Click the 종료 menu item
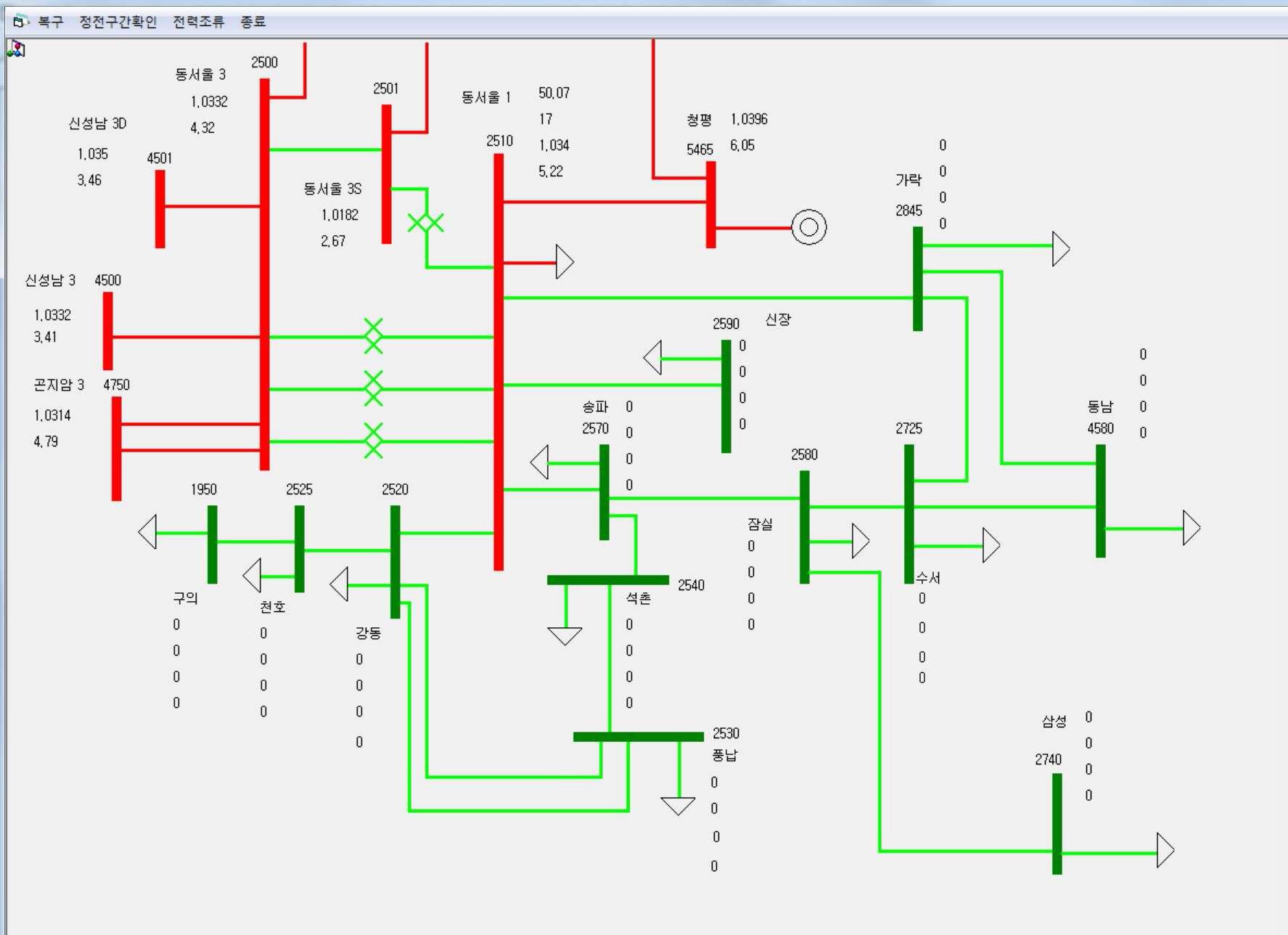This screenshot has width=1288, height=935. coord(253,22)
